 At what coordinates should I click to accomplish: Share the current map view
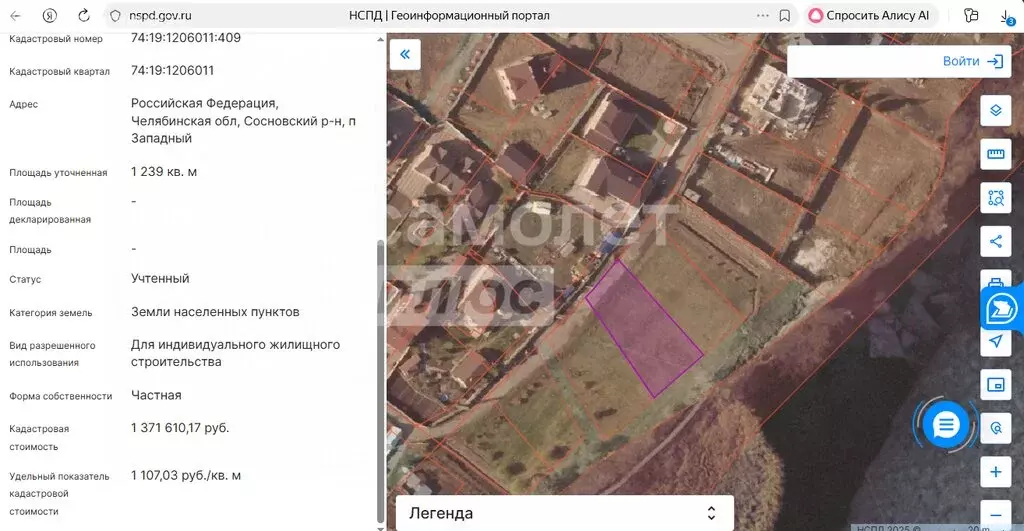(995, 242)
